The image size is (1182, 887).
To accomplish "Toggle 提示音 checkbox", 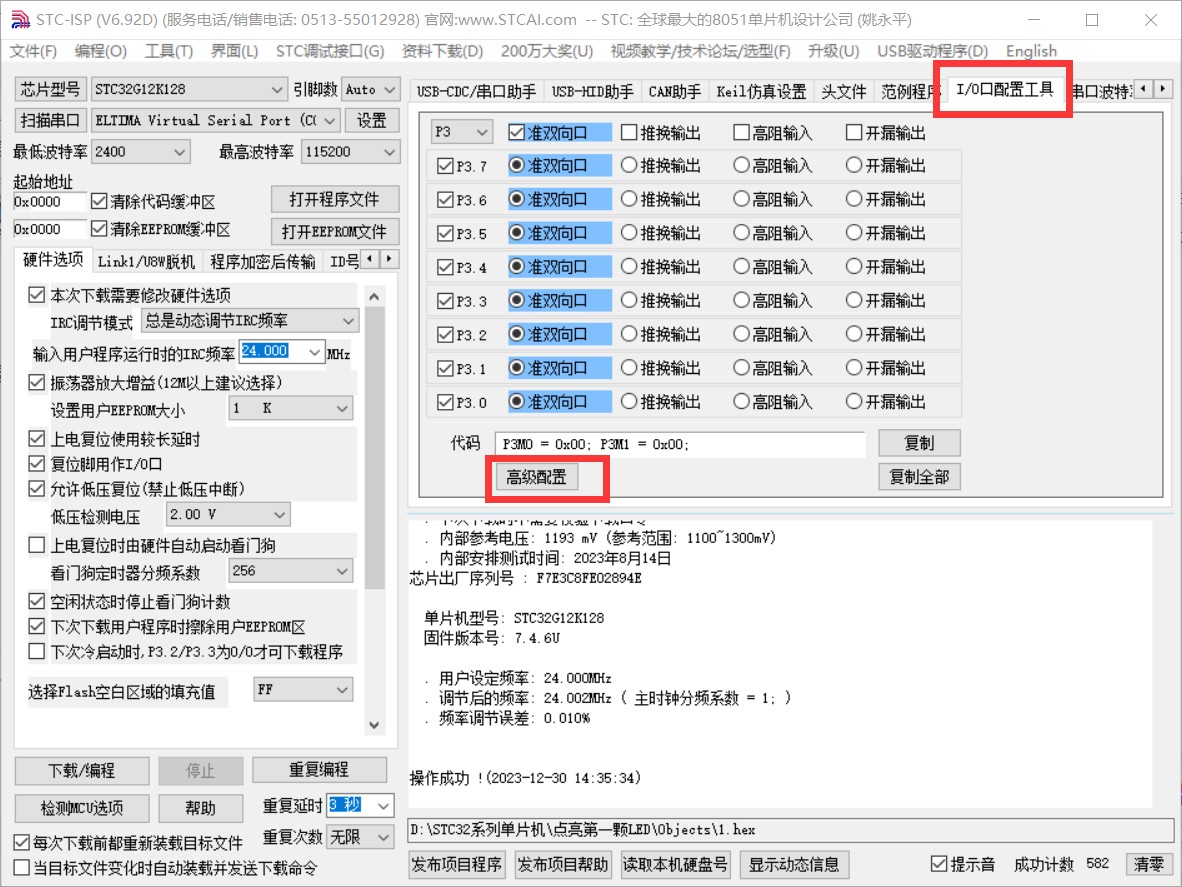I will tap(939, 864).
